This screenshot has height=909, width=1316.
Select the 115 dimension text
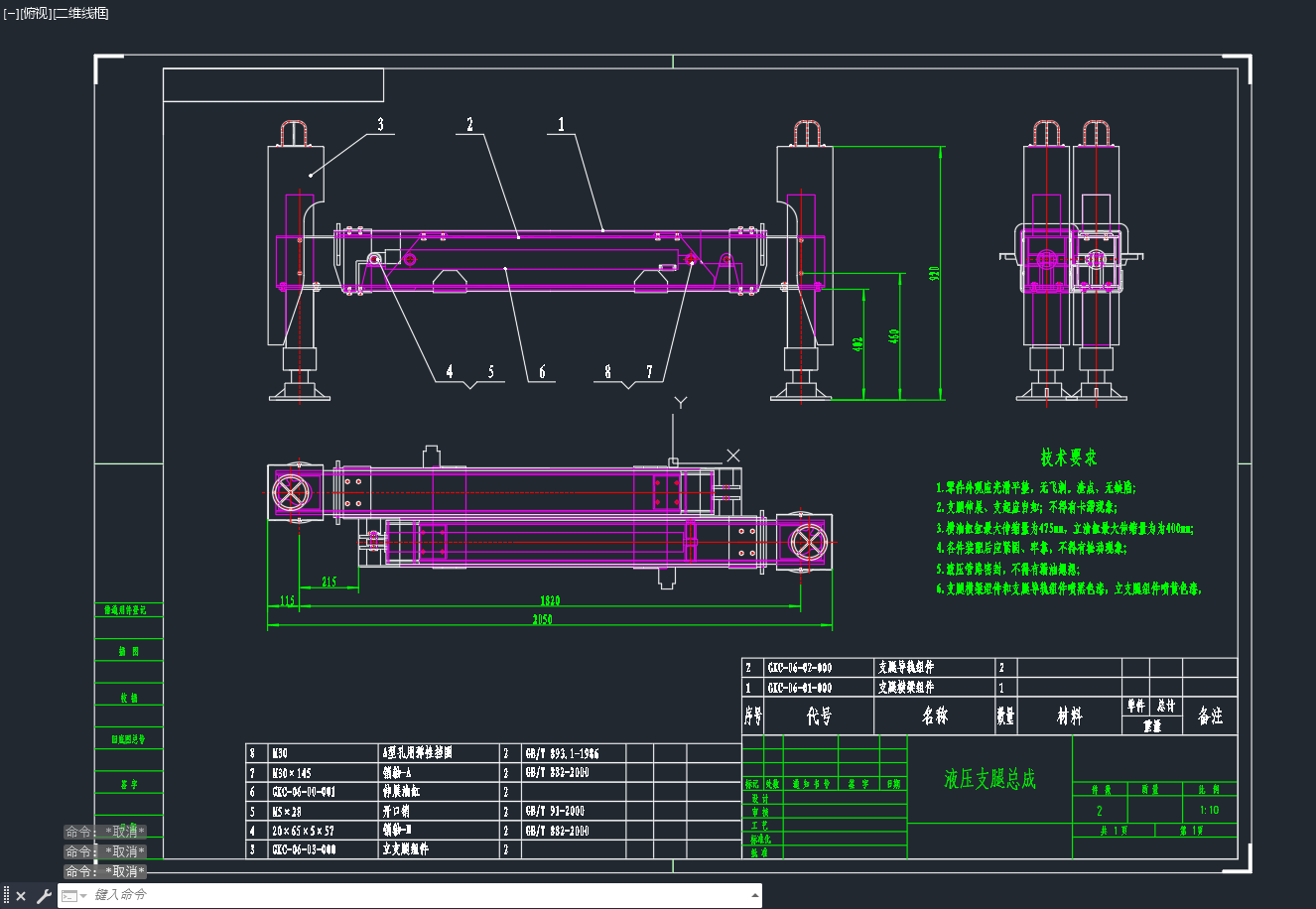(287, 600)
